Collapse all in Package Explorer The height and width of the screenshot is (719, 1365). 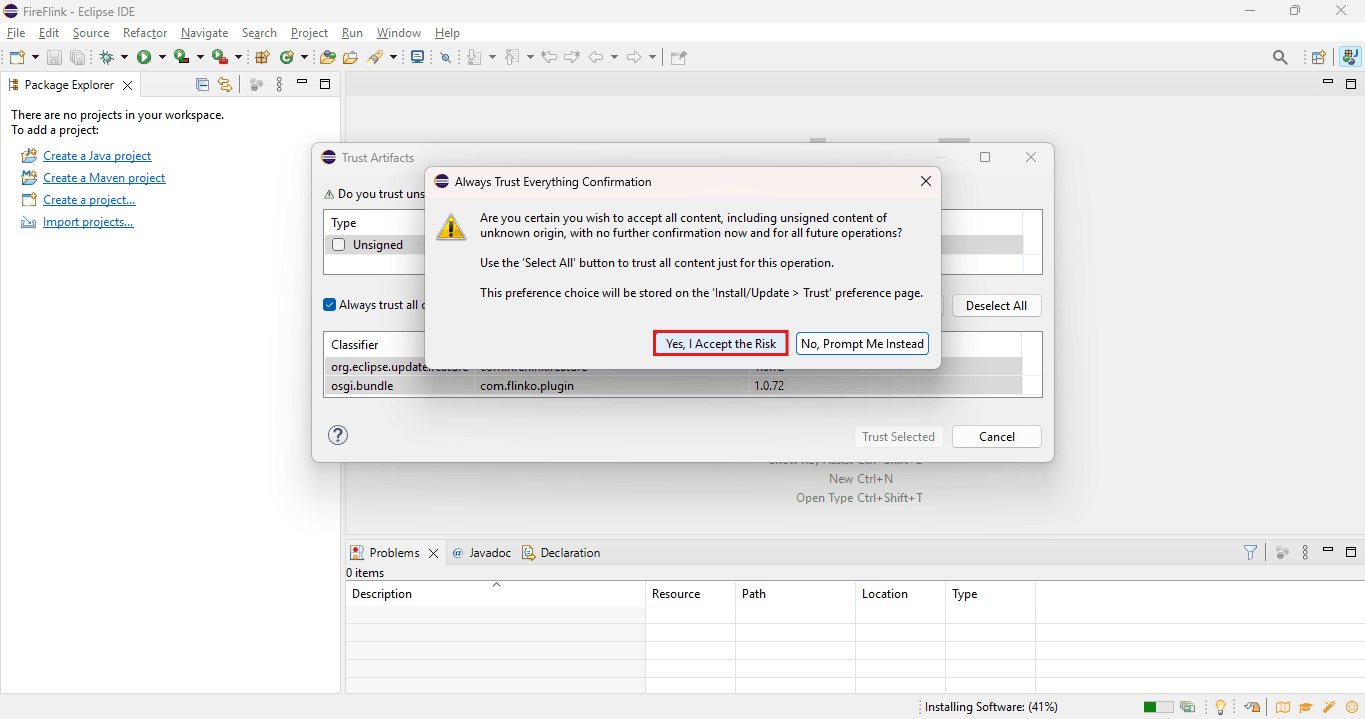203,85
